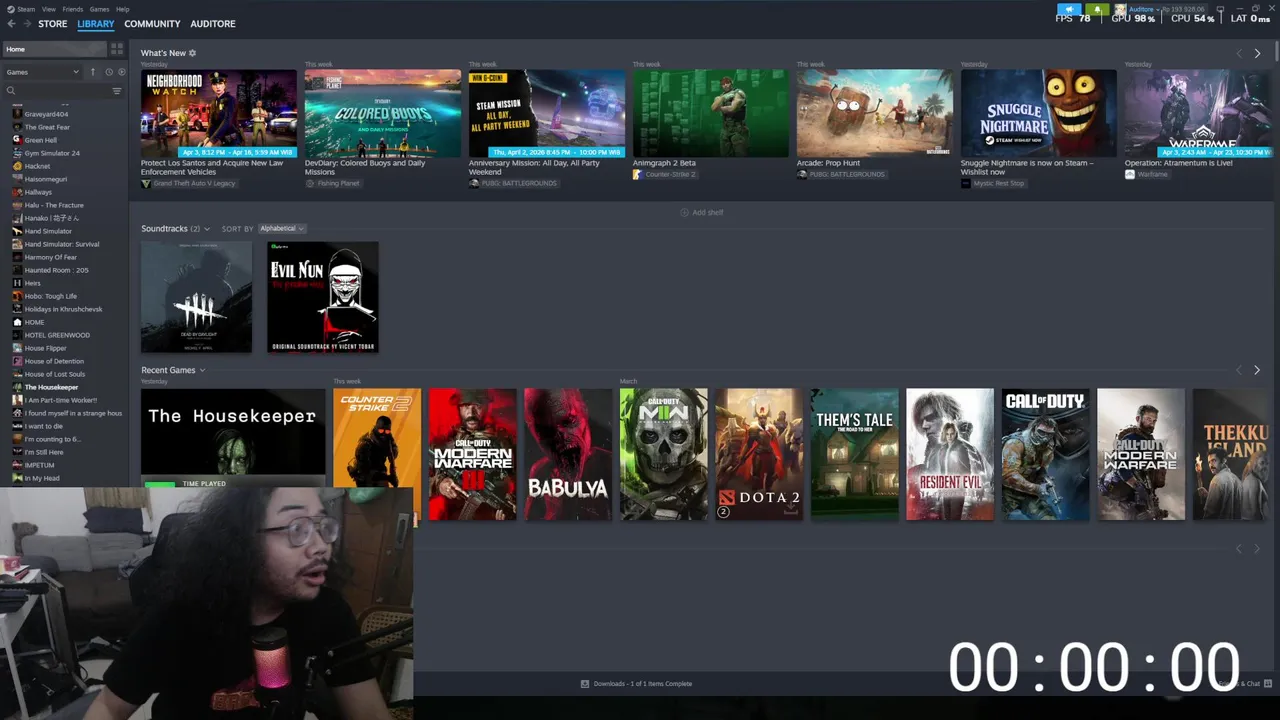Advance Recent Games with next arrow
This screenshot has width=1280, height=720.
point(1257,370)
